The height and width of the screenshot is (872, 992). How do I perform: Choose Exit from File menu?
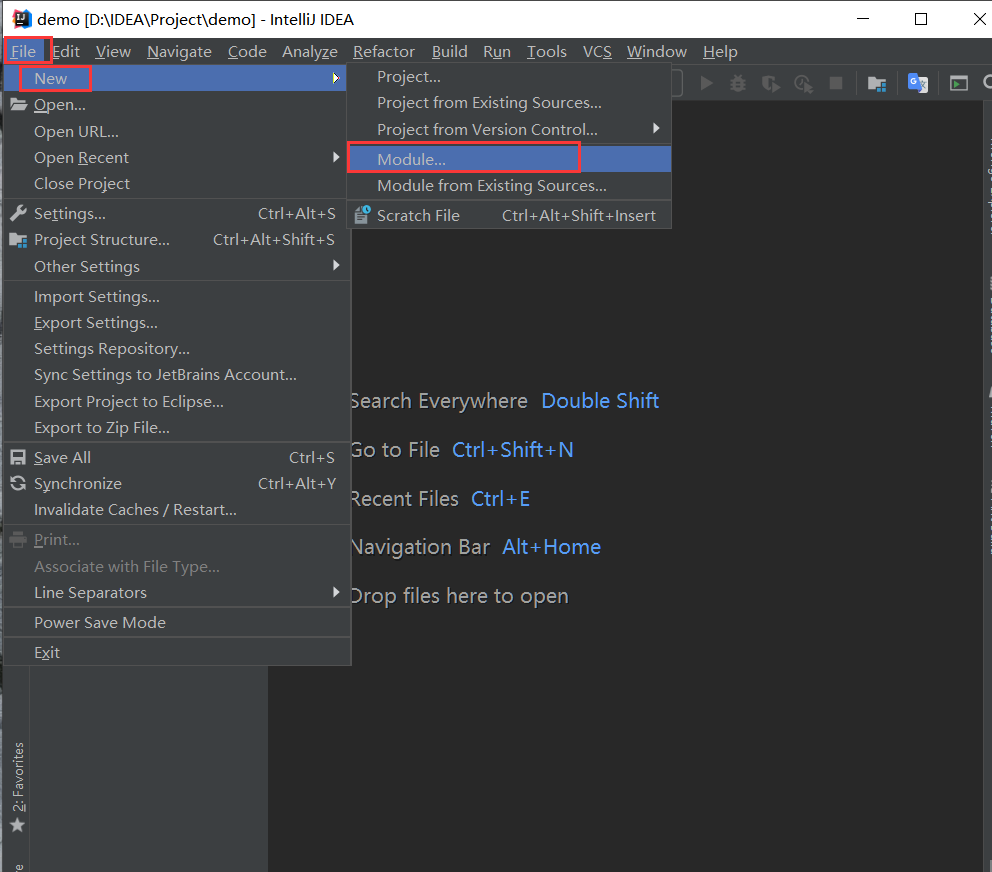point(175,652)
